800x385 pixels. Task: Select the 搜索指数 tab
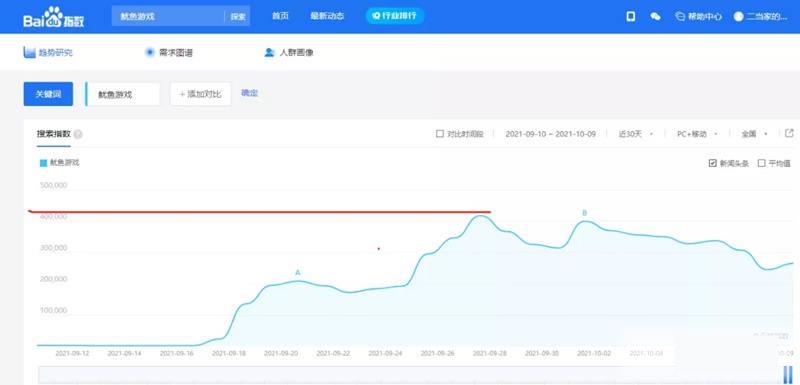pyautogui.click(x=54, y=134)
